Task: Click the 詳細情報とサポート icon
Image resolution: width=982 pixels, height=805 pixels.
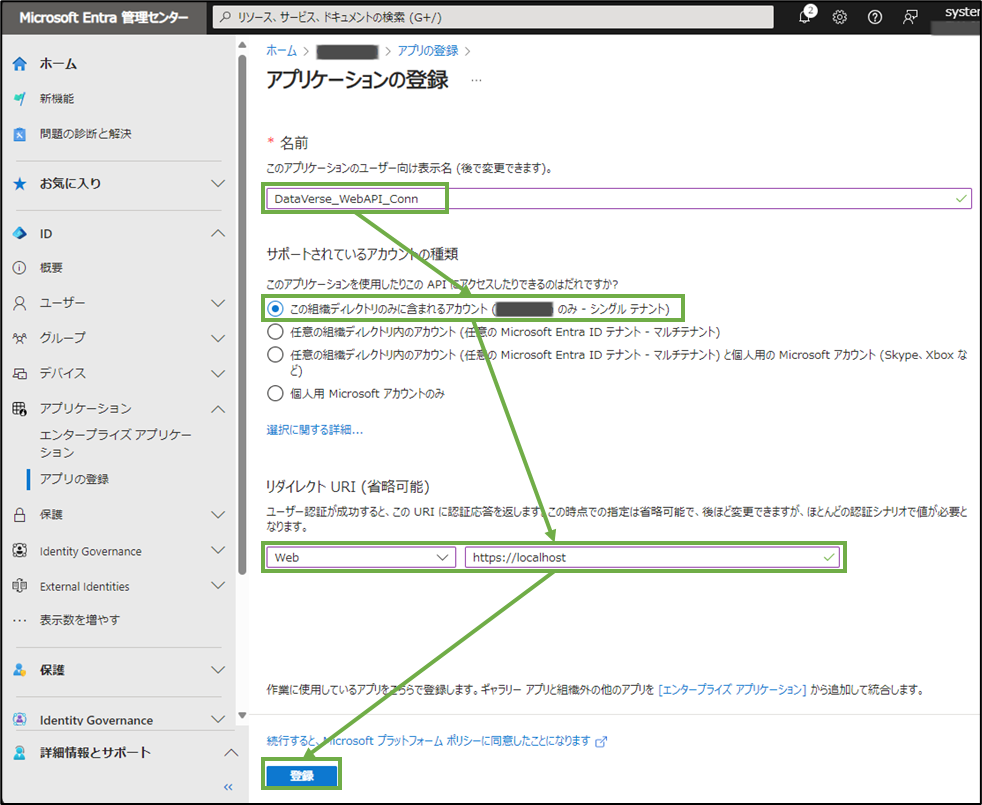Action: [x=20, y=753]
